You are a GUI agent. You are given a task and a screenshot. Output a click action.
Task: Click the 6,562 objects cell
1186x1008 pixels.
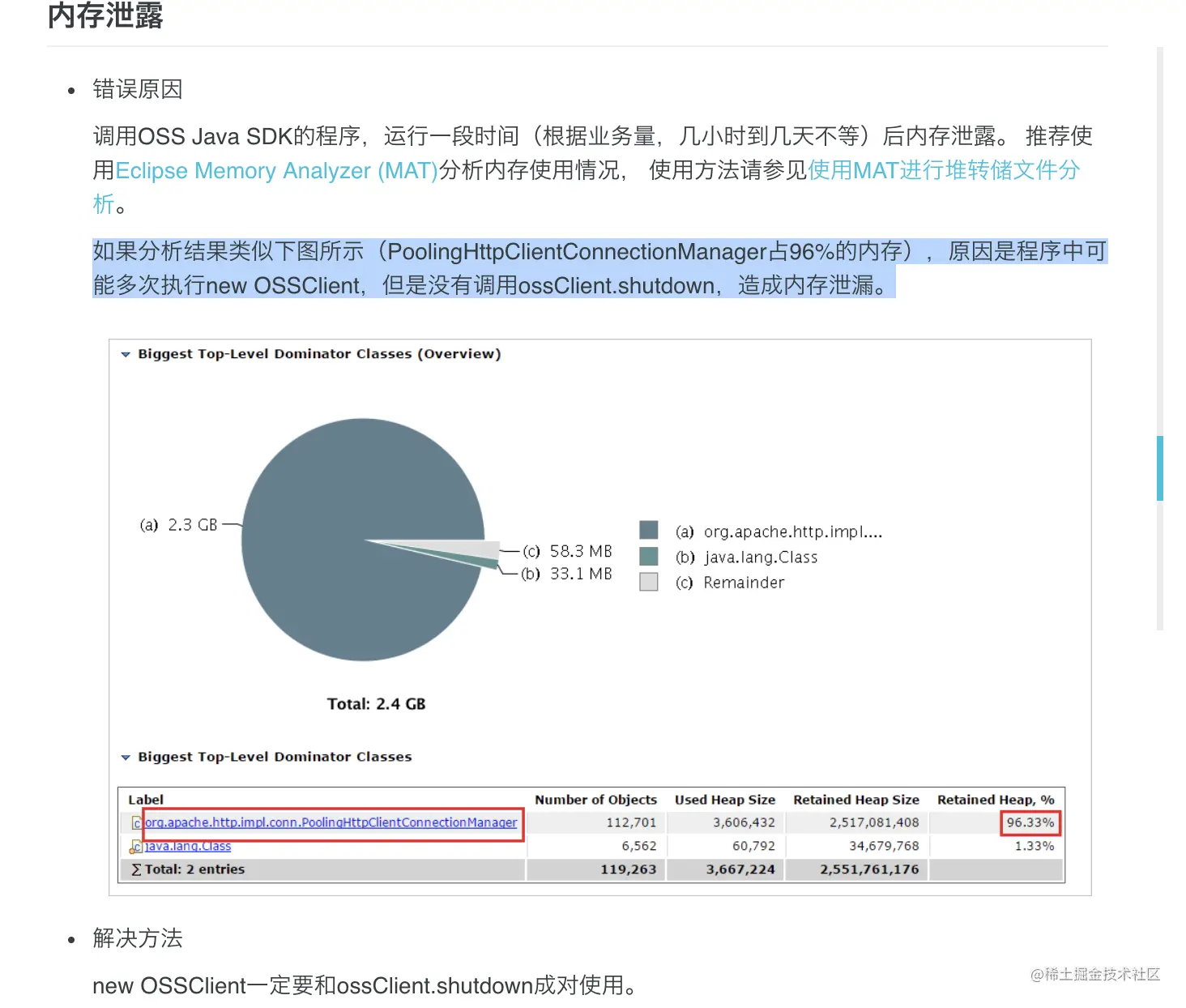point(639,846)
